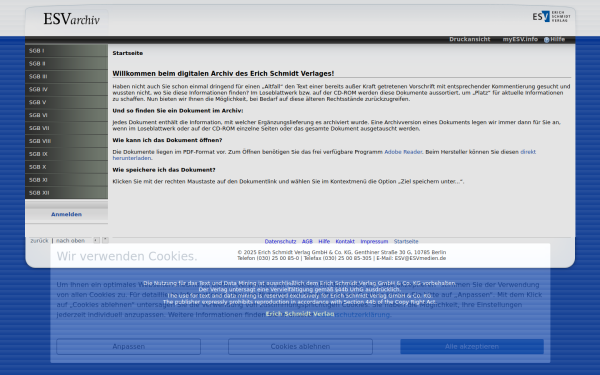Image resolution: width=600 pixels, height=375 pixels.
Task: Select SGB IX in sidebar
Action: coord(67,154)
